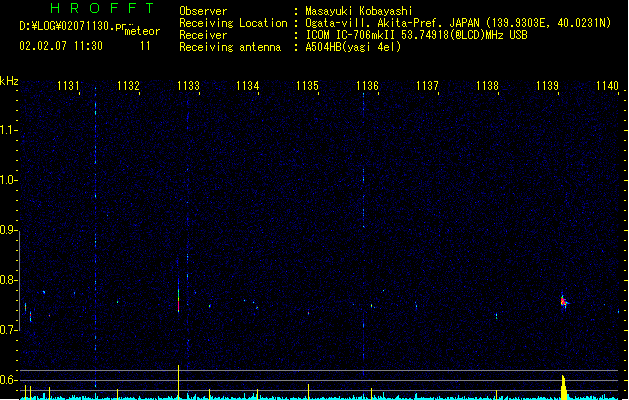Click the bright meteor echo near 1139
The height and width of the screenshot is (400, 629).
pyautogui.click(x=564, y=302)
